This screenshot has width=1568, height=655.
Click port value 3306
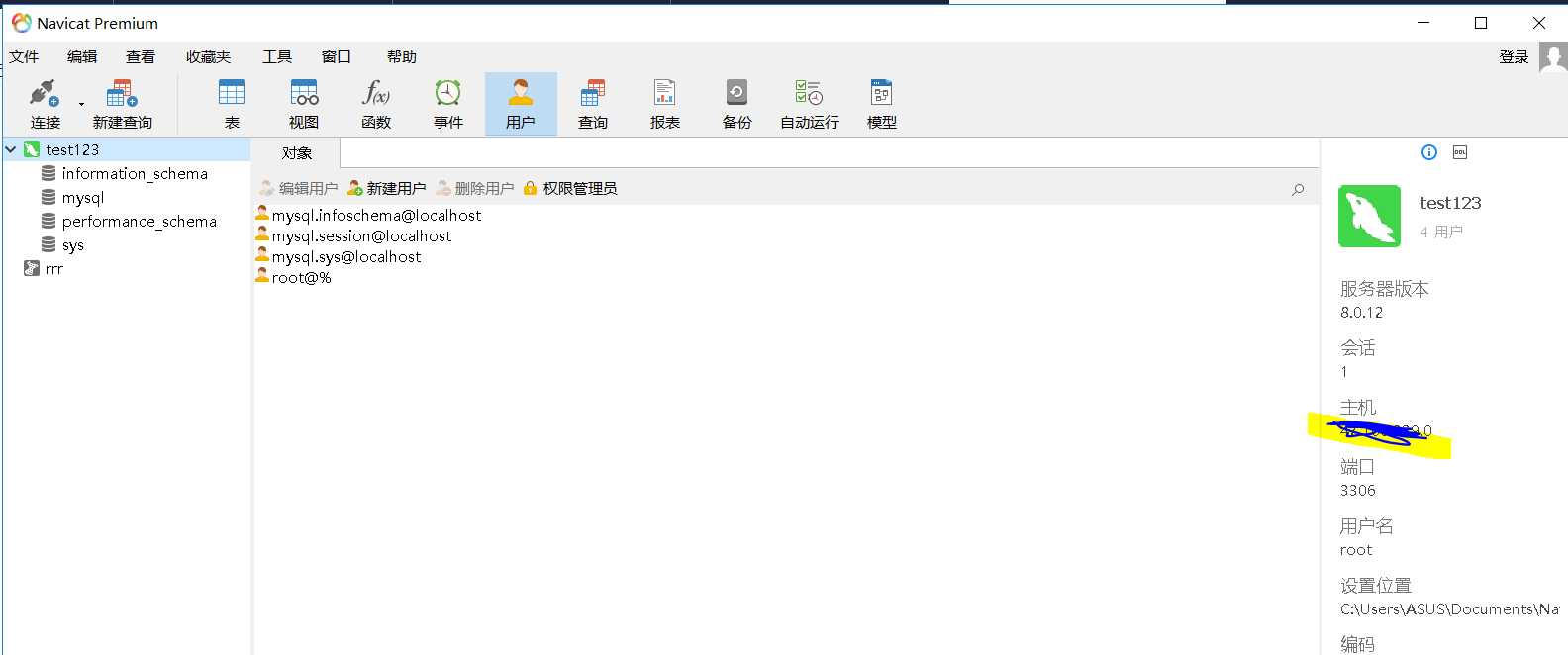pyautogui.click(x=1358, y=490)
